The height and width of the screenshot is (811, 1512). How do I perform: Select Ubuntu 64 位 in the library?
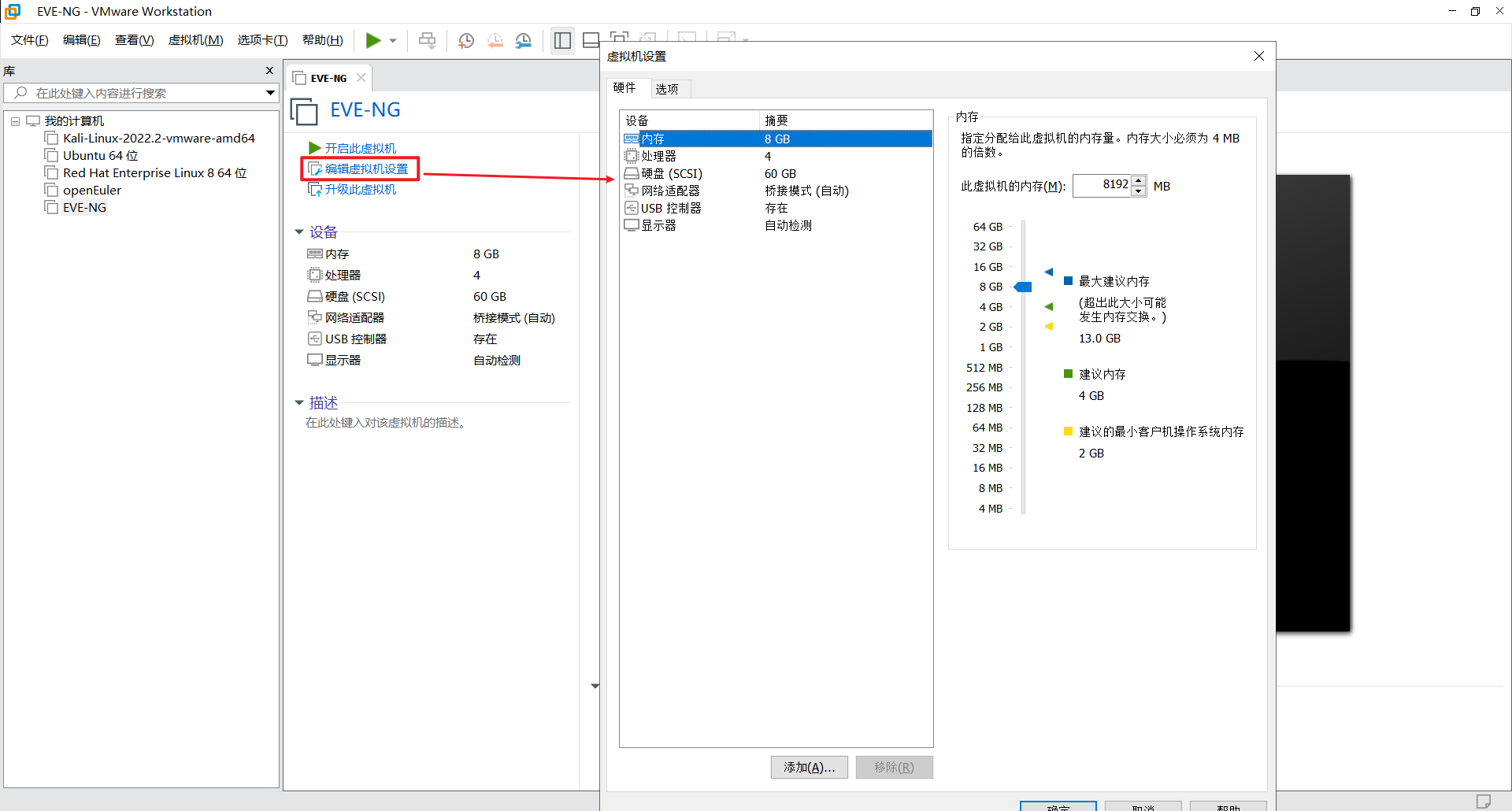point(100,156)
